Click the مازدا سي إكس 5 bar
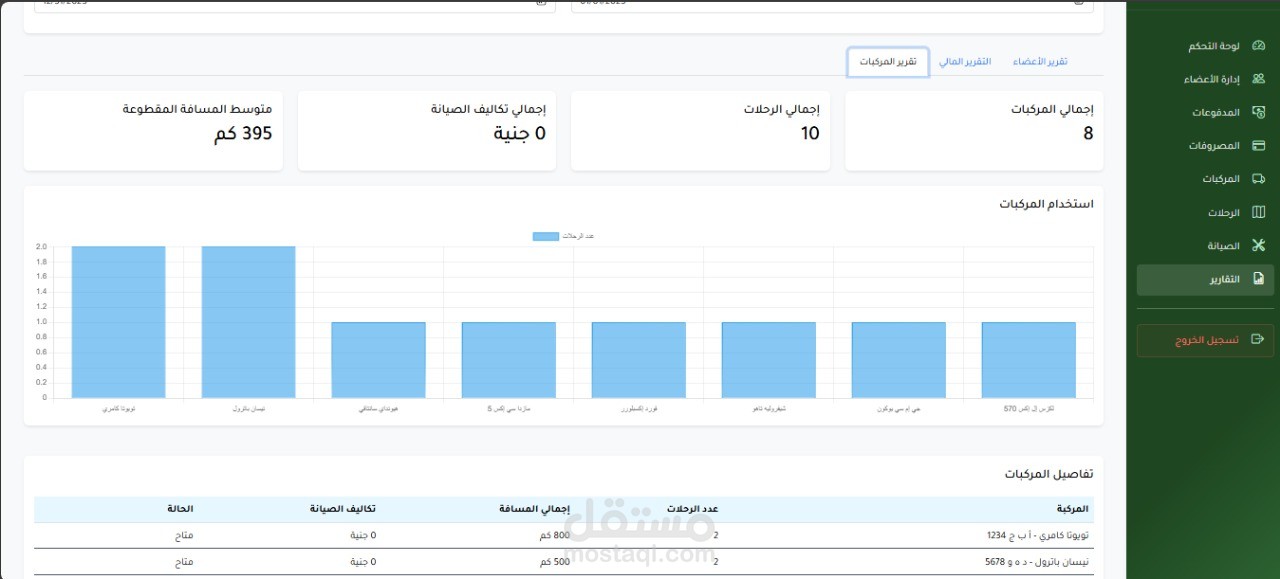1280x579 pixels. (509, 360)
